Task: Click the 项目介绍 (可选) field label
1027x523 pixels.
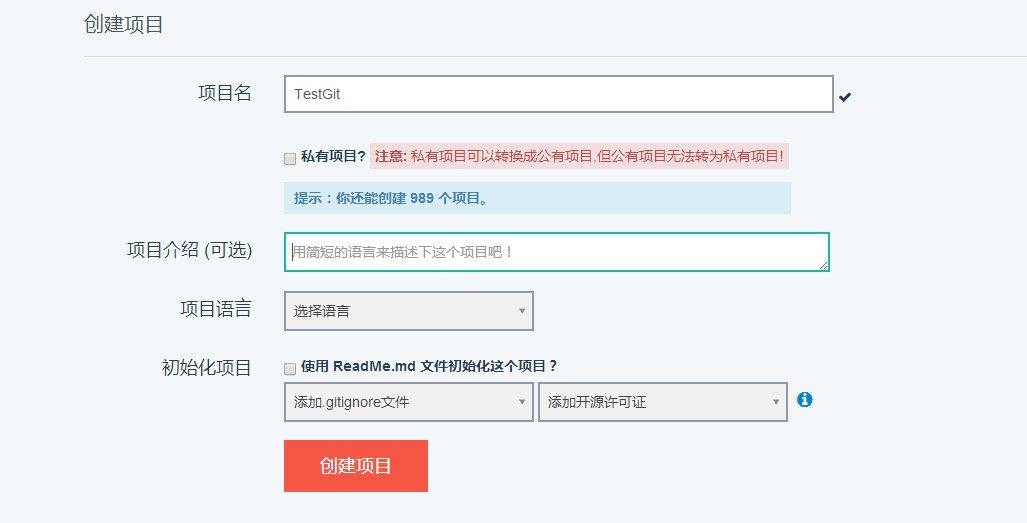Action: pyautogui.click(x=189, y=250)
